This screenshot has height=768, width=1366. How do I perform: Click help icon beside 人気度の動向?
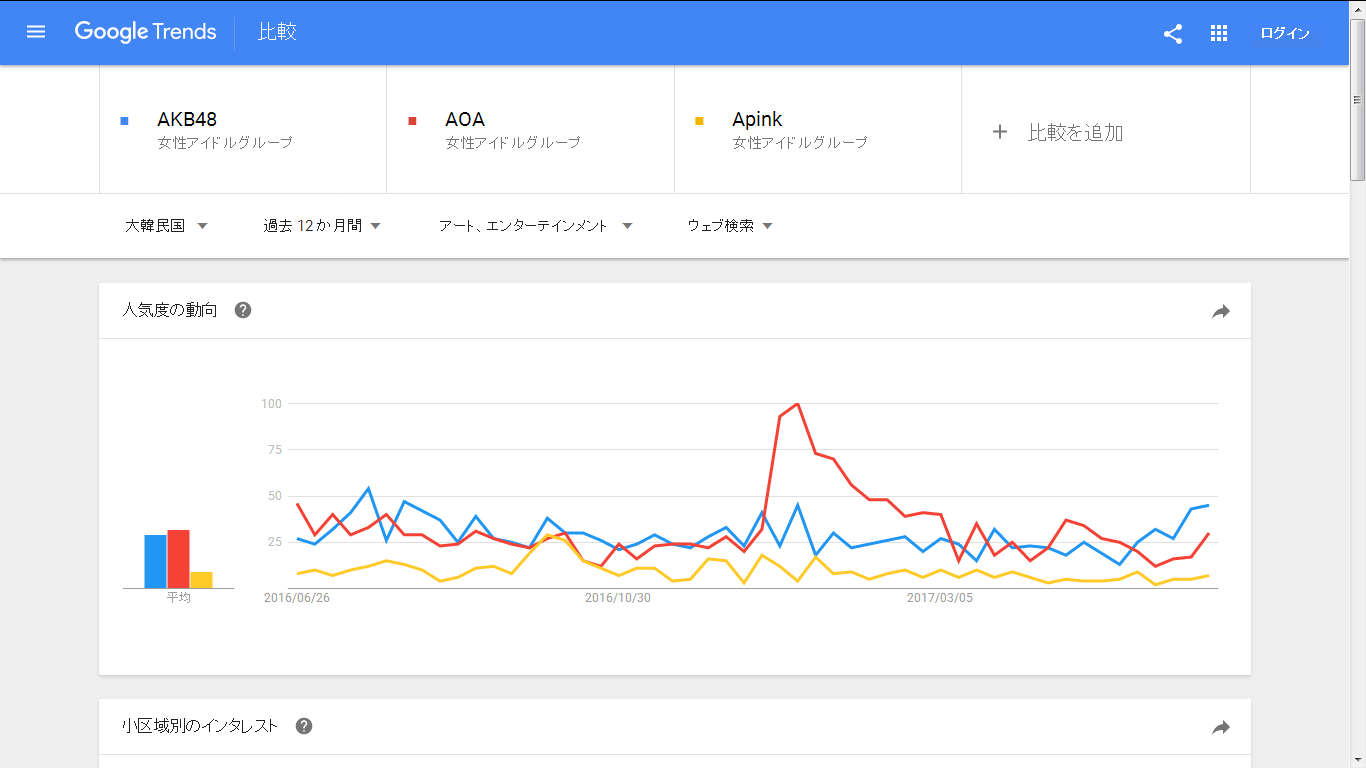(x=243, y=310)
